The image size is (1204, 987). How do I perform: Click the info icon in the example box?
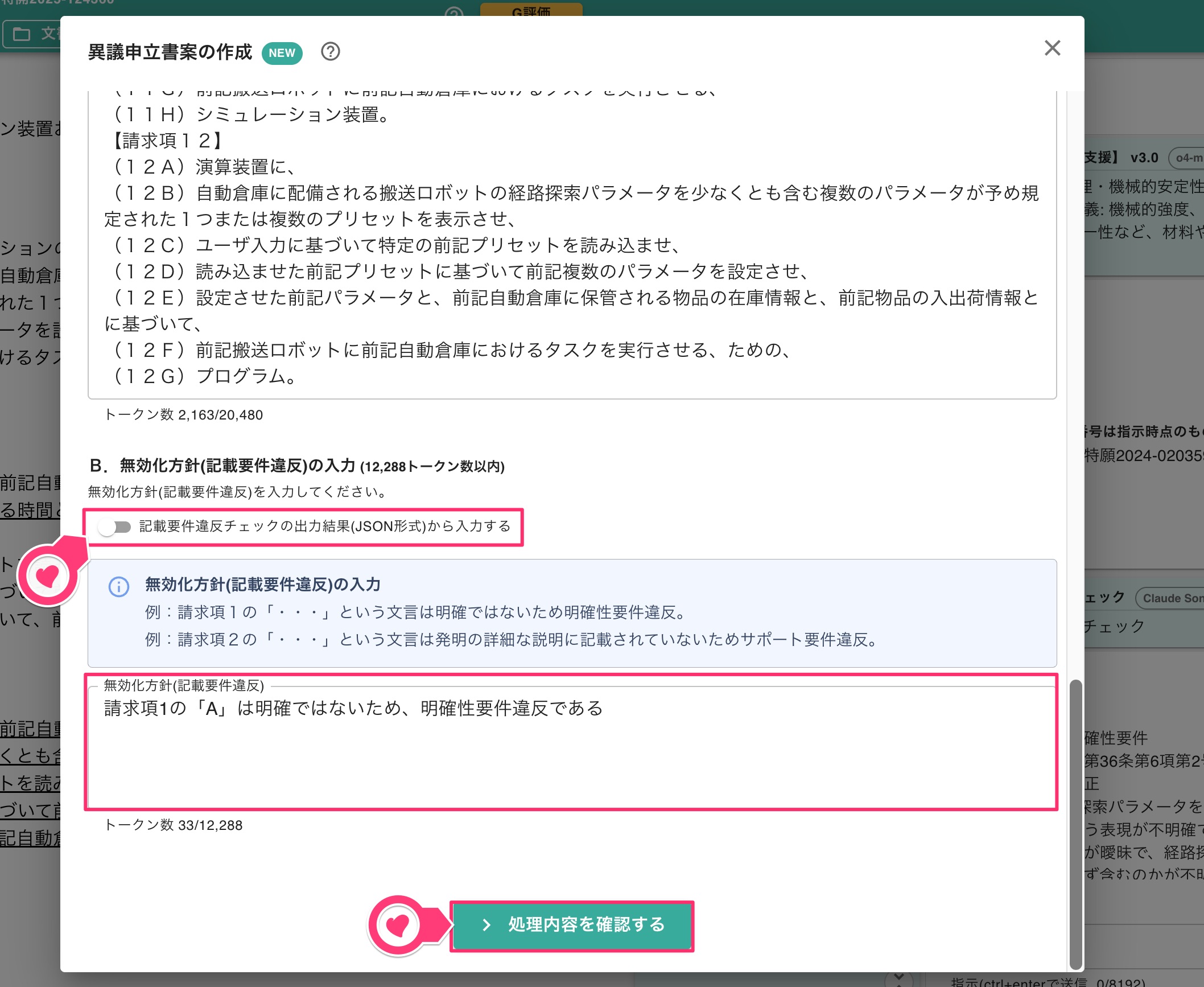pos(118,587)
